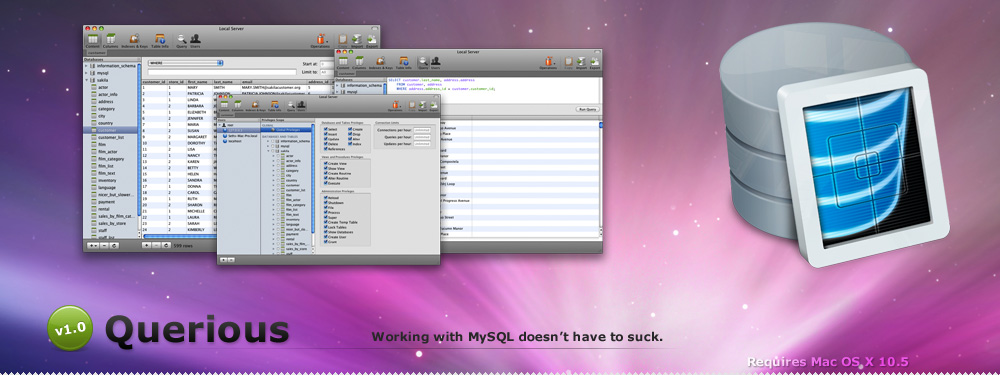1000x375 pixels.
Task: Click Export icon in the query window
Action: [595, 62]
